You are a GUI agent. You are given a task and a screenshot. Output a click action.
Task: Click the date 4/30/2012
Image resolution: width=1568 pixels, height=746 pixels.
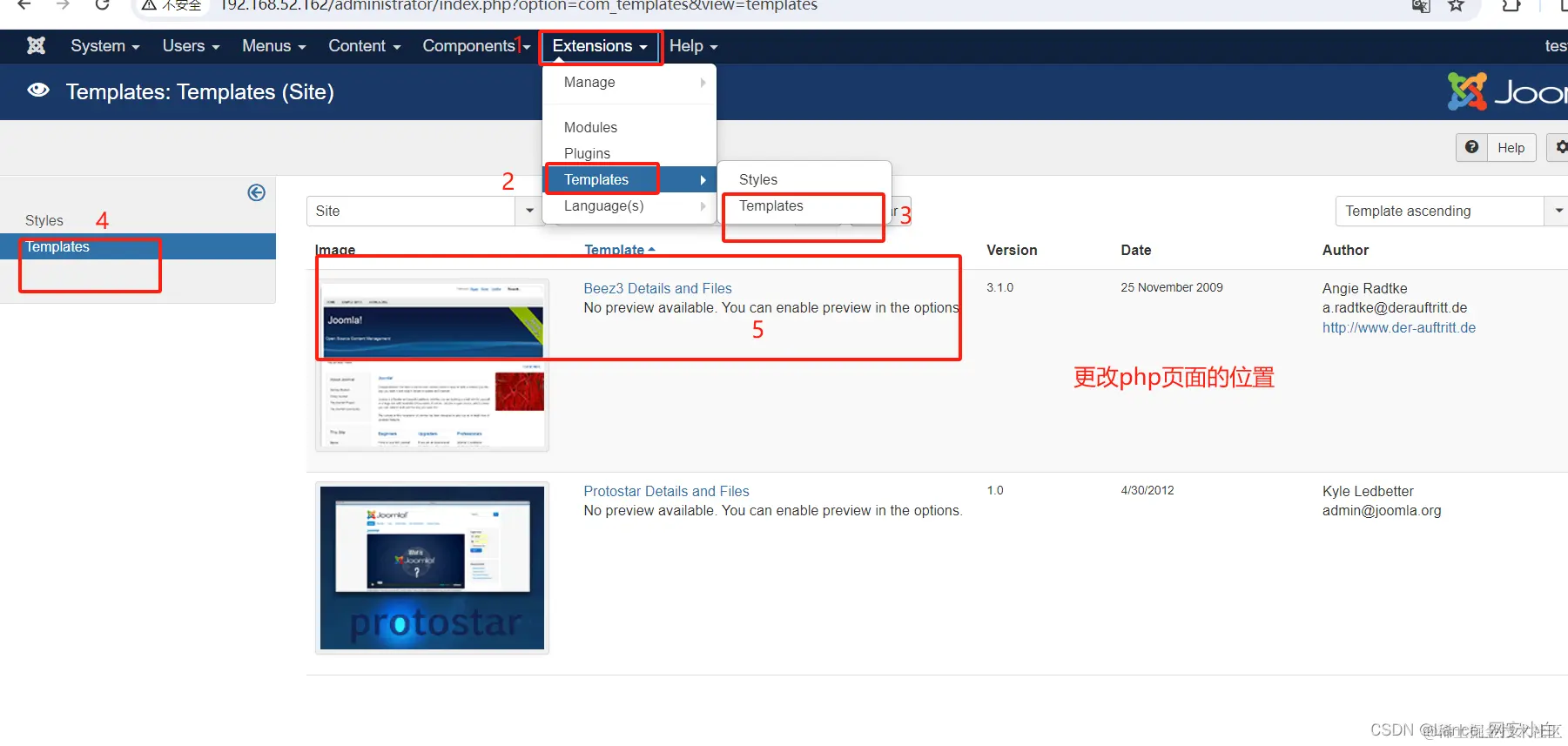coord(1147,490)
